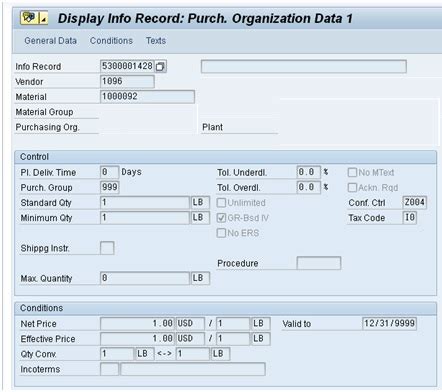Toggle the No MText checkbox
Viewport: 442px width, 392px height.
[x=352, y=172]
